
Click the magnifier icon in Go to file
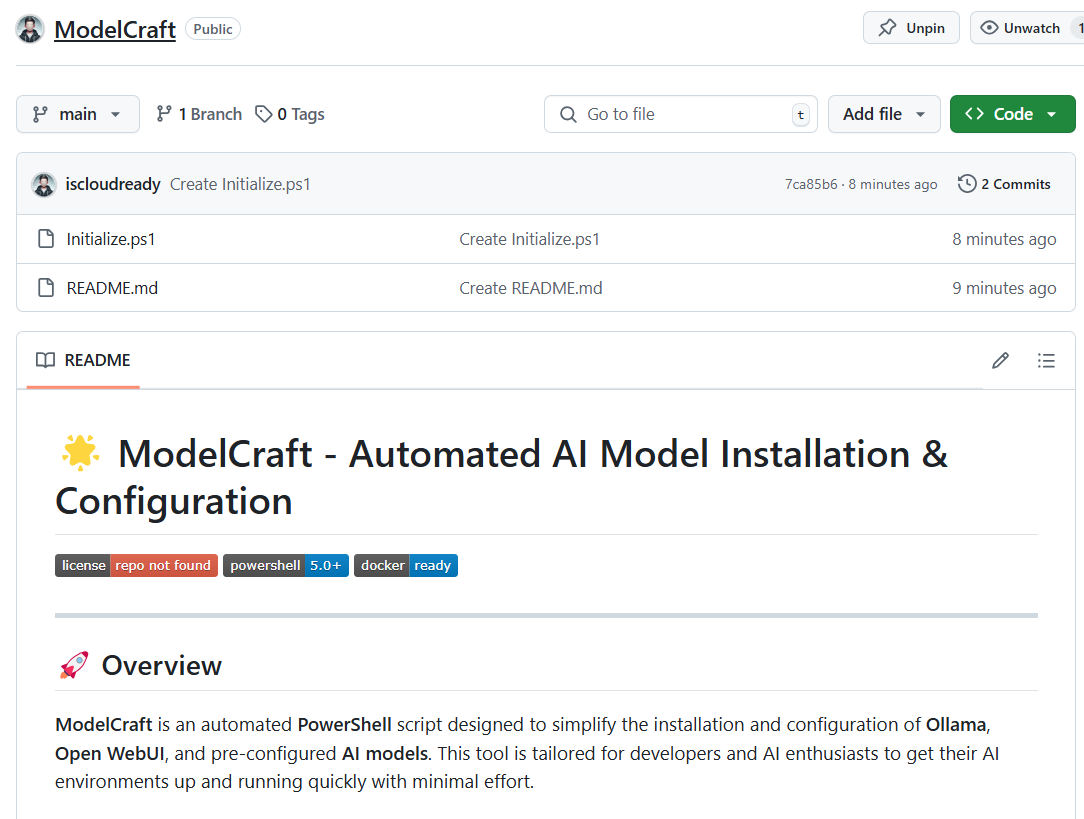point(568,114)
